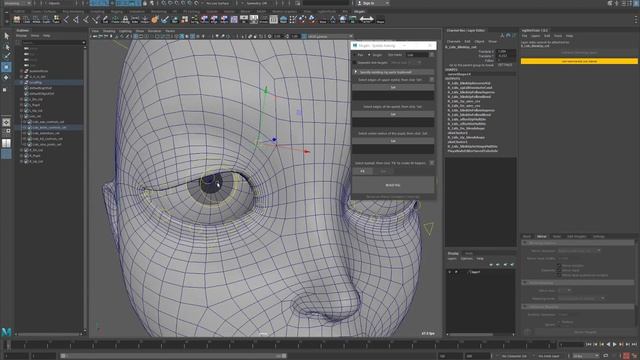Image resolution: width=640 pixels, height=360 pixels.
Task: Click the playback range slider bar
Action: tap(173, 356)
